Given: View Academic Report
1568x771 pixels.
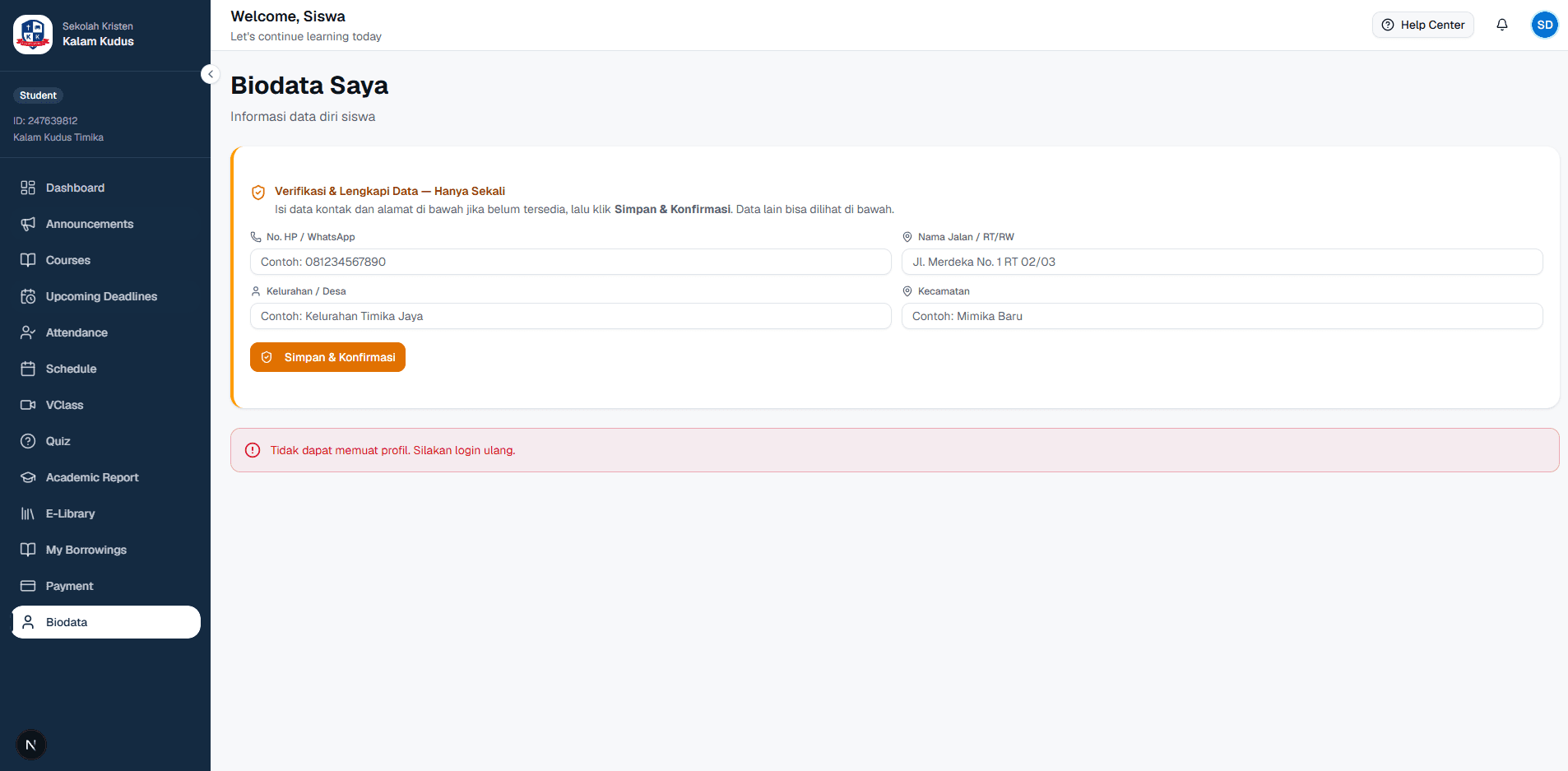Looking at the screenshot, I should coord(92,477).
